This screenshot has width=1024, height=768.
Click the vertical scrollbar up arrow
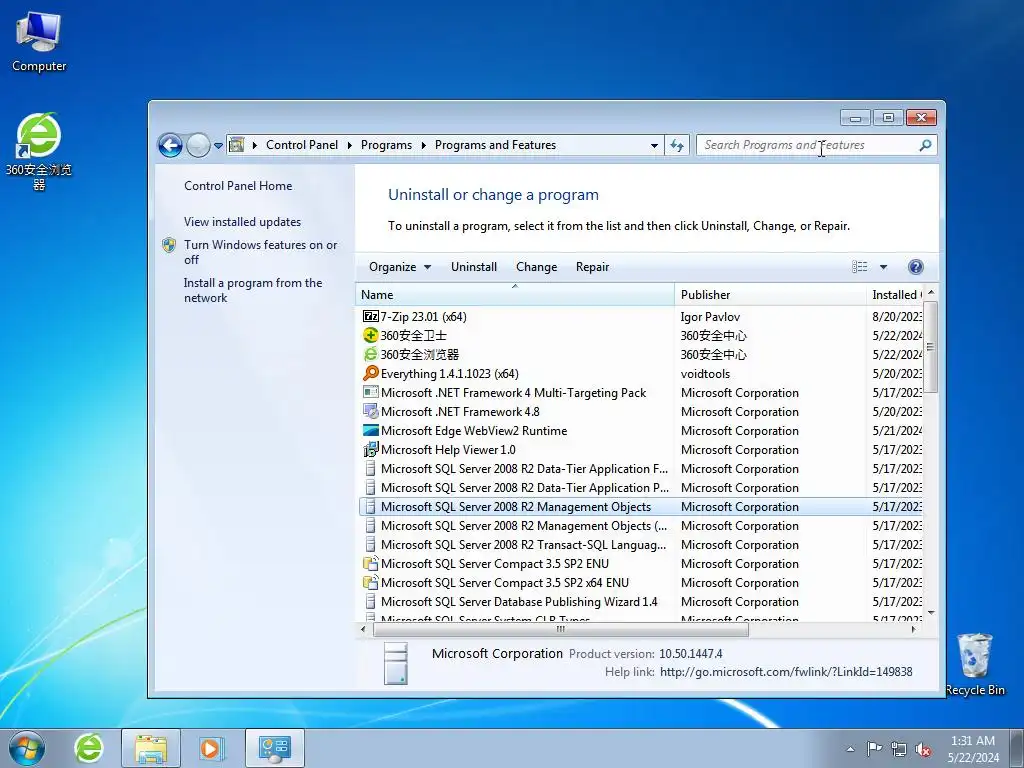931,292
